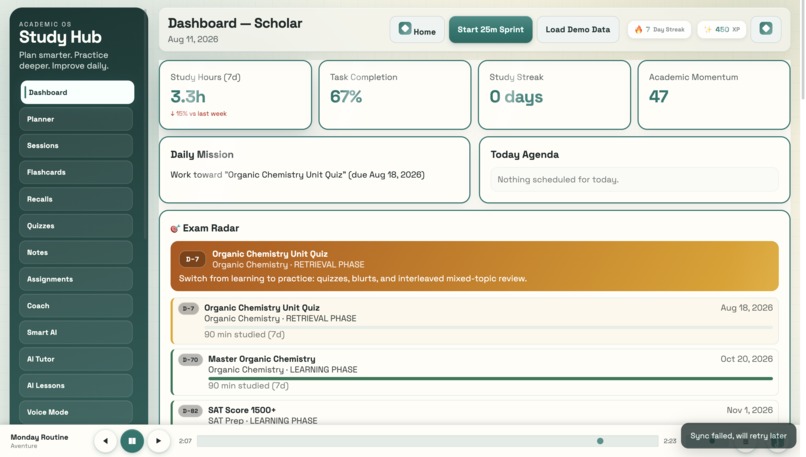Click the sparkle icon beside 450 XP

708,30
